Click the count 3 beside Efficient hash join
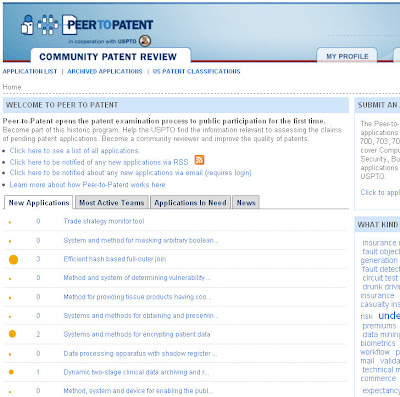This screenshot has height=397, width=400. pyautogui.click(x=38, y=259)
